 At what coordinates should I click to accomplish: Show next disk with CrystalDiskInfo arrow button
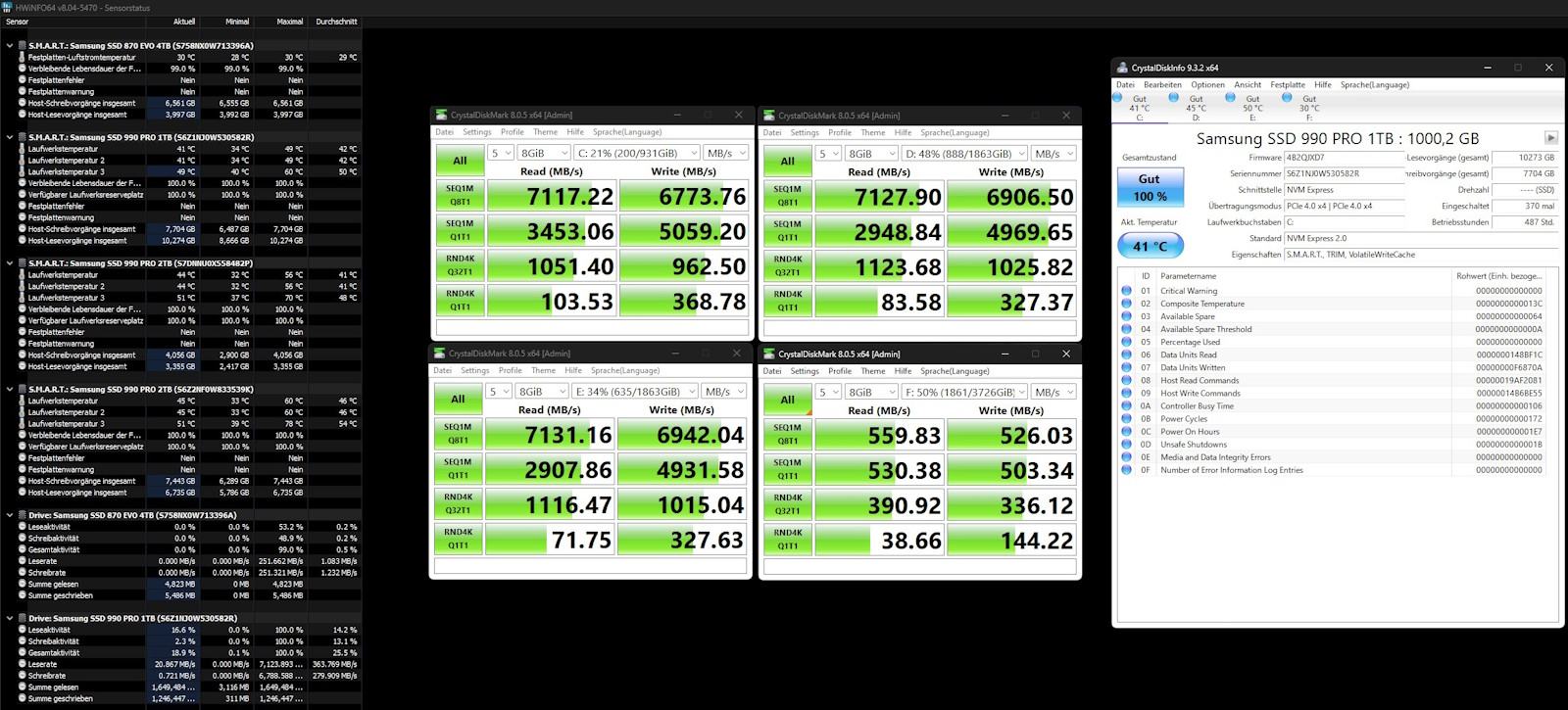(1550, 138)
